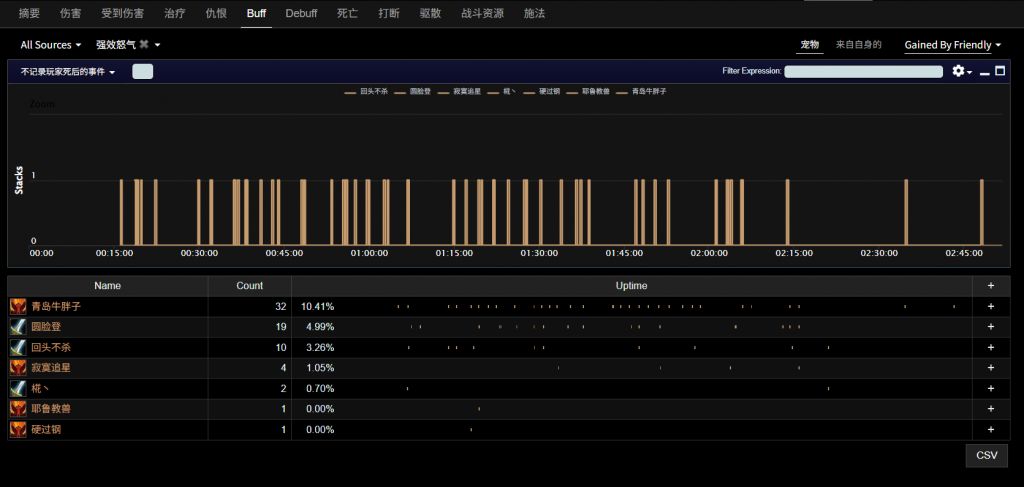Click the spec icon beside 硬过钢
The width and height of the screenshot is (1024, 487).
(x=18, y=429)
